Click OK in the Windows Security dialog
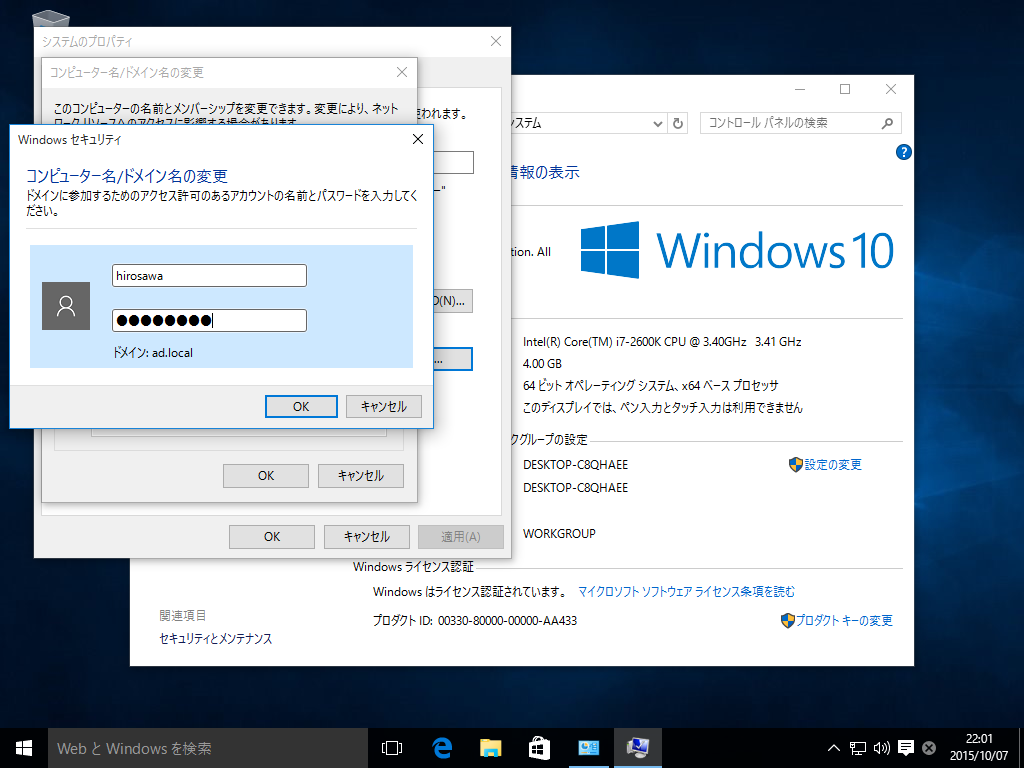The height and width of the screenshot is (768, 1024). coord(301,406)
